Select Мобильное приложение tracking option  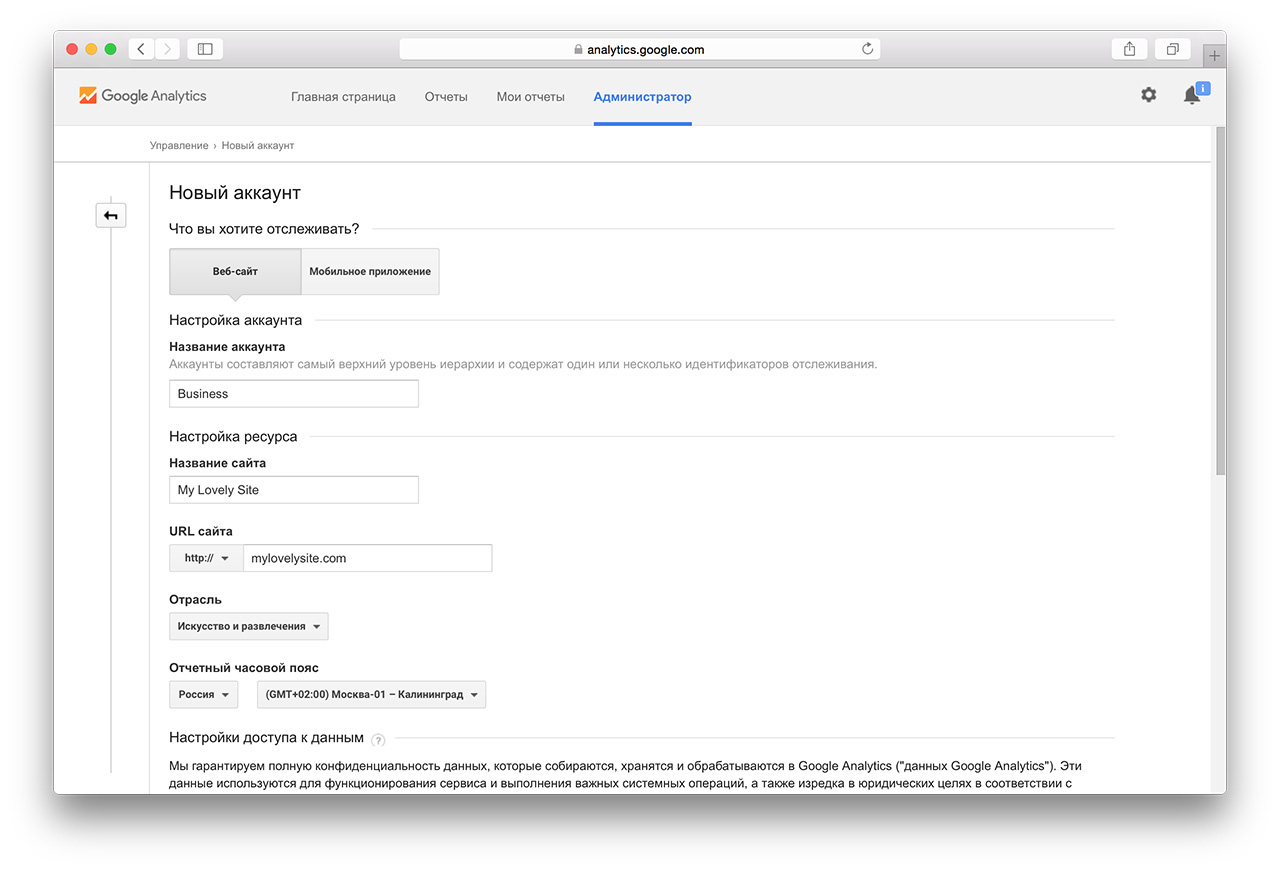[370, 271]
